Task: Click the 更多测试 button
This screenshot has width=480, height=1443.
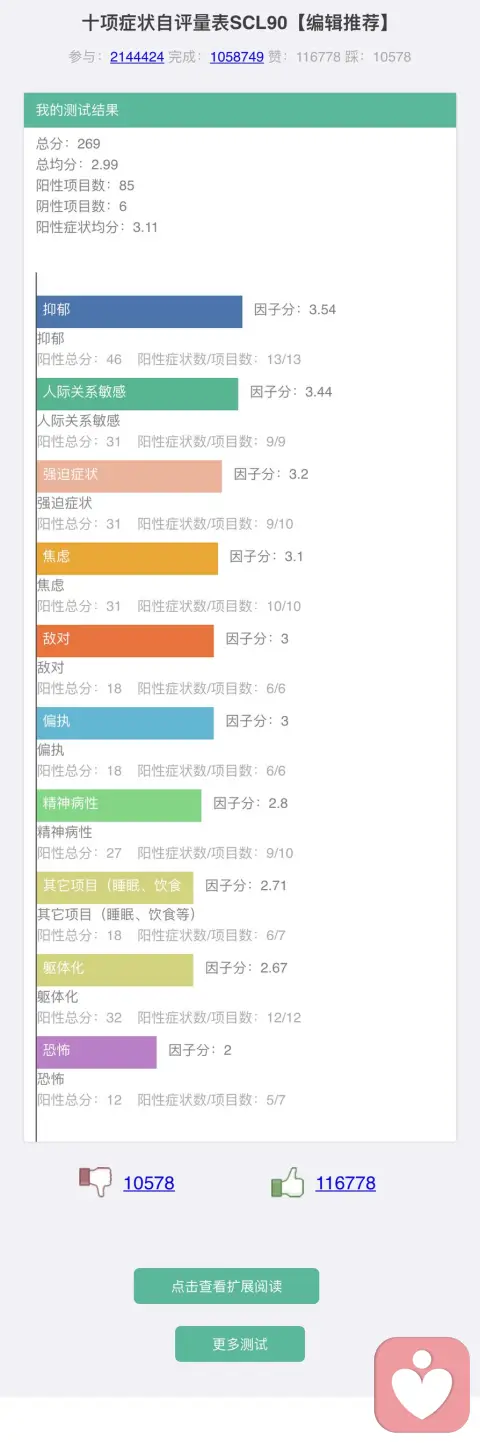Action: 240,1344
